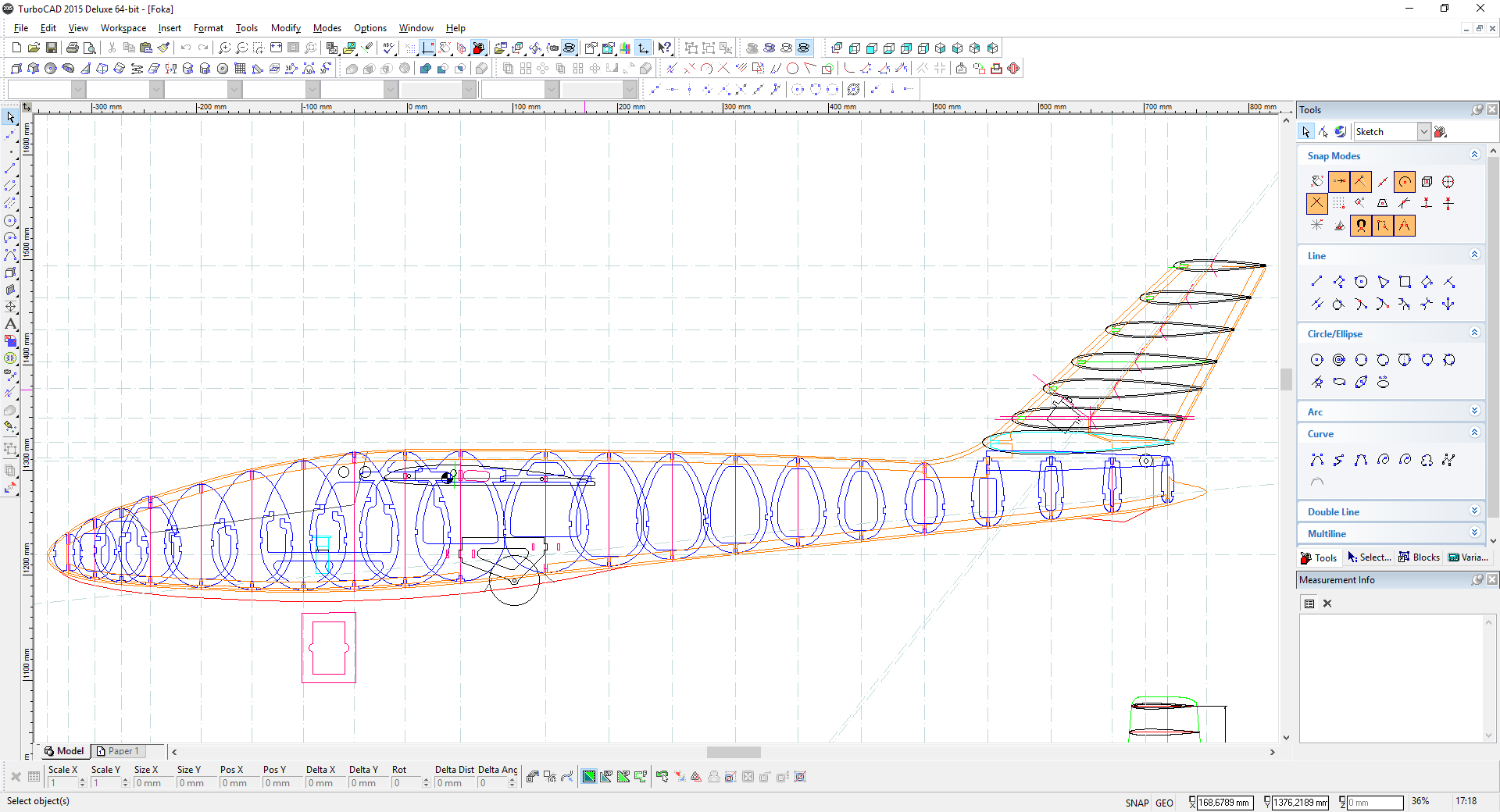Click the Spell check ABC icon

[x=388, y=48]
